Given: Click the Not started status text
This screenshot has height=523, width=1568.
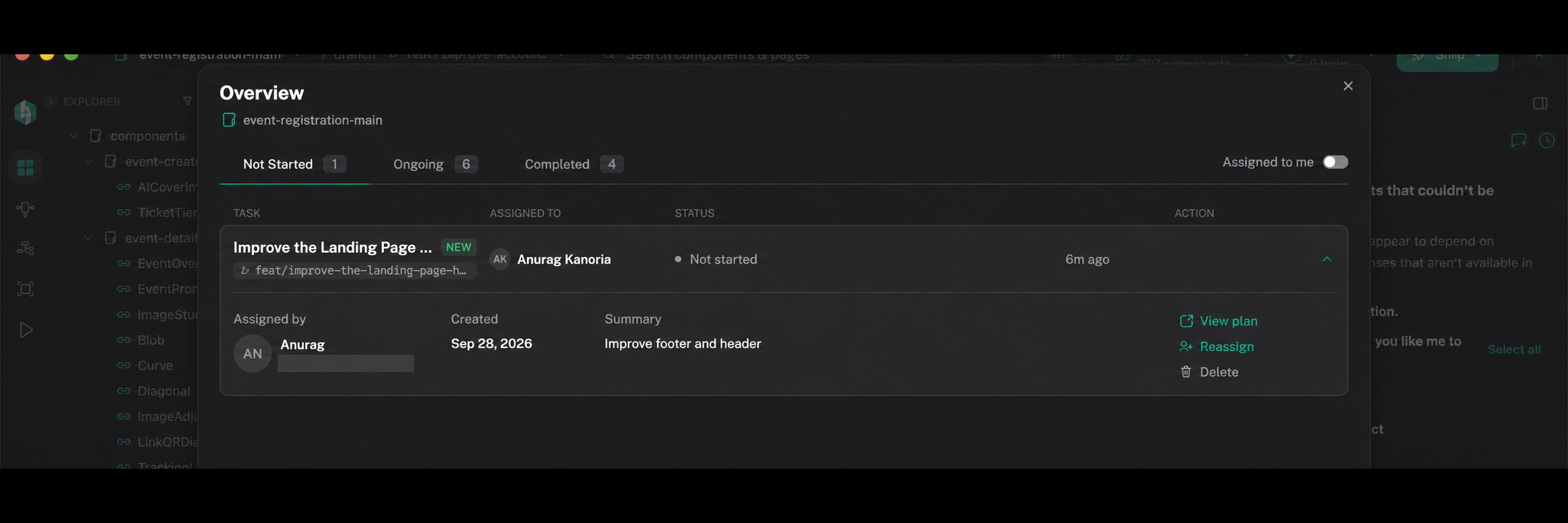Looking at the screenshot, I should (x=723, y=259).
